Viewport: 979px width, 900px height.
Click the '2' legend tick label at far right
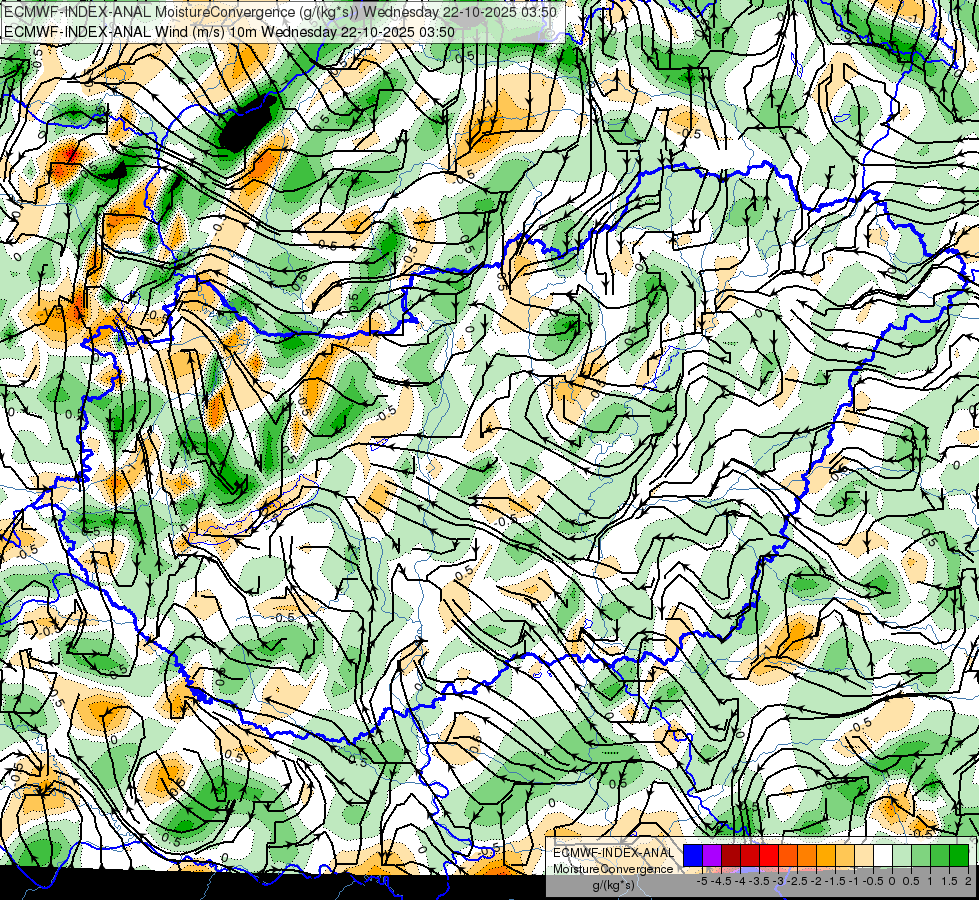[968, 881]
